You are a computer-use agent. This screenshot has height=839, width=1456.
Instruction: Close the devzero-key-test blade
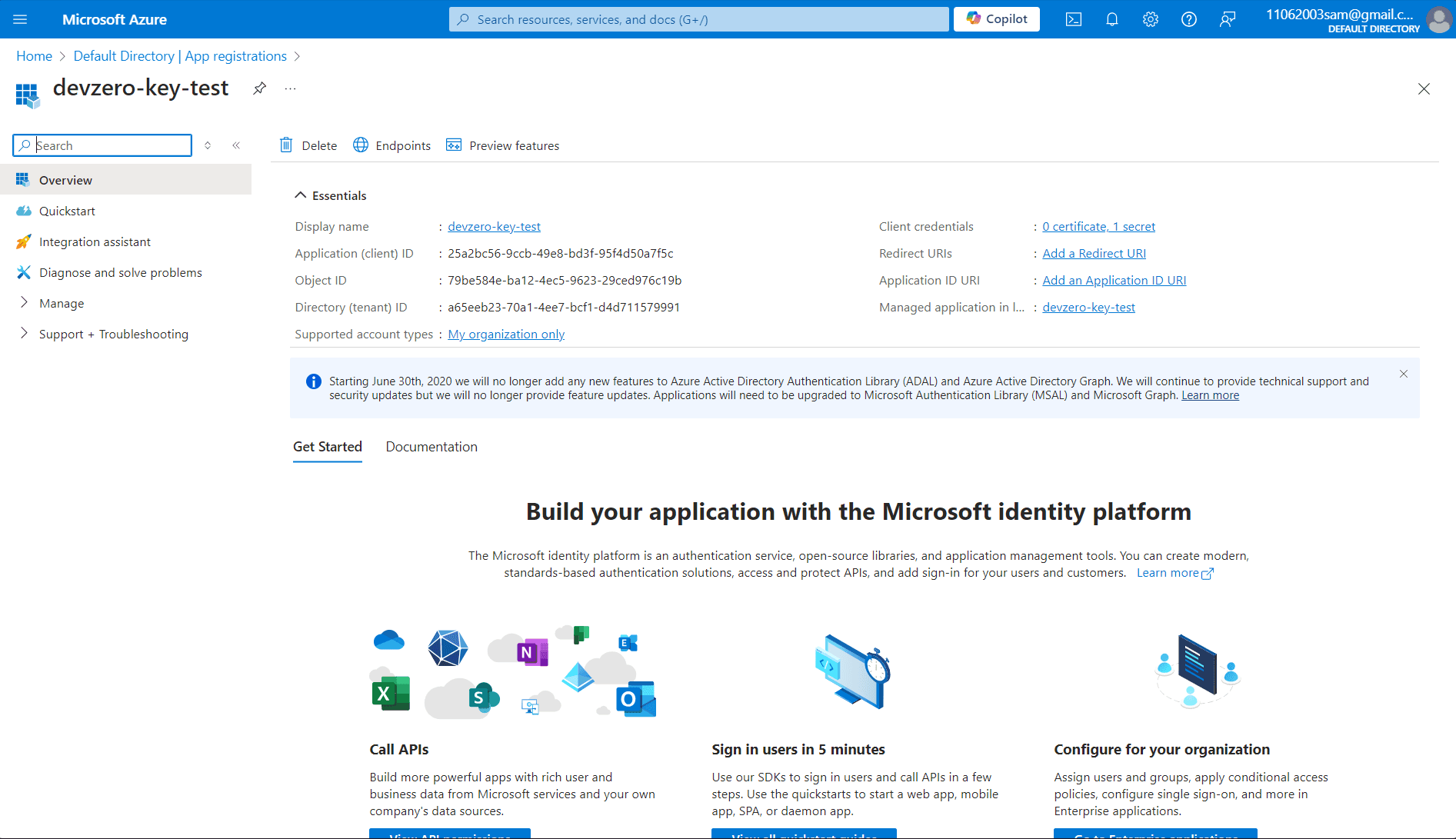1424,89
